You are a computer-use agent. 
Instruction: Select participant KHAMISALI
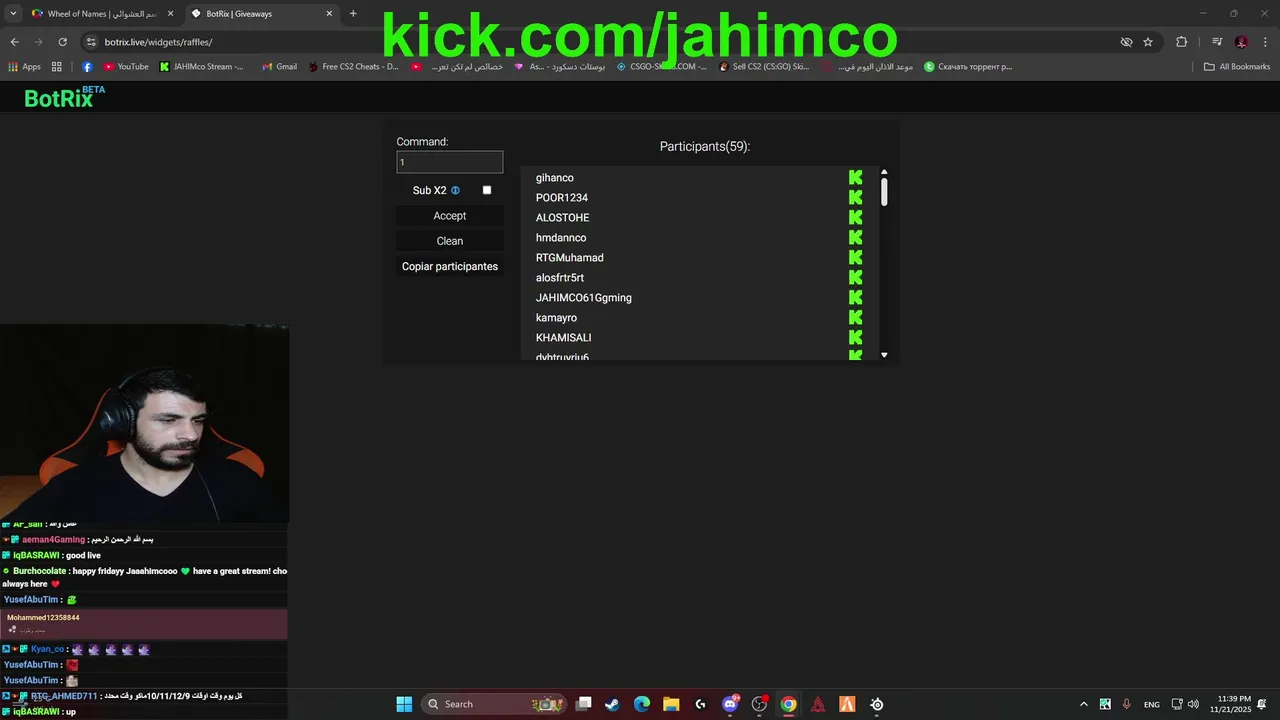click(x=564, y=338)
